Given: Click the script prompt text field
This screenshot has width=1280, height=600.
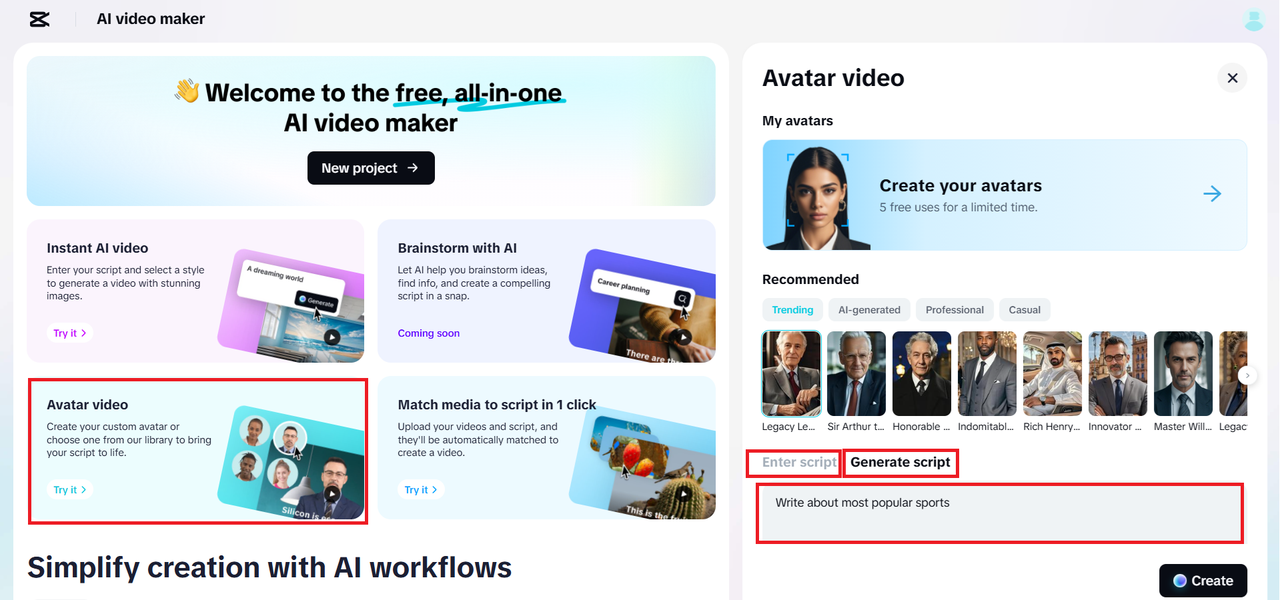Looking at the screenshot, I should tap(999, 513).
